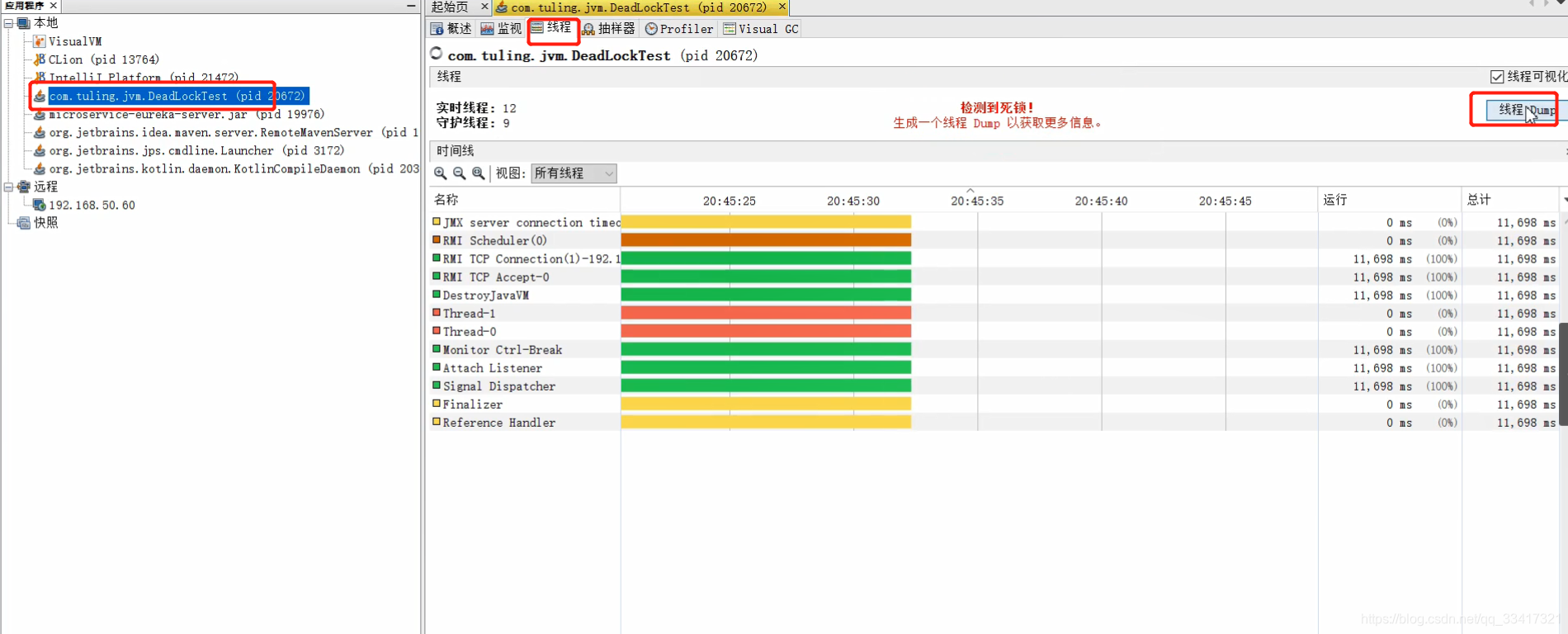Click the 本地 computer icon

pyautogui.click(x=24, y=23)
